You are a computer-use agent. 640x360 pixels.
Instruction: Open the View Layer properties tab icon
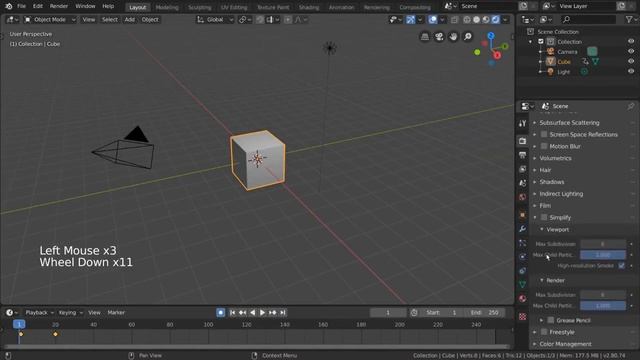[x=522, y=169]
